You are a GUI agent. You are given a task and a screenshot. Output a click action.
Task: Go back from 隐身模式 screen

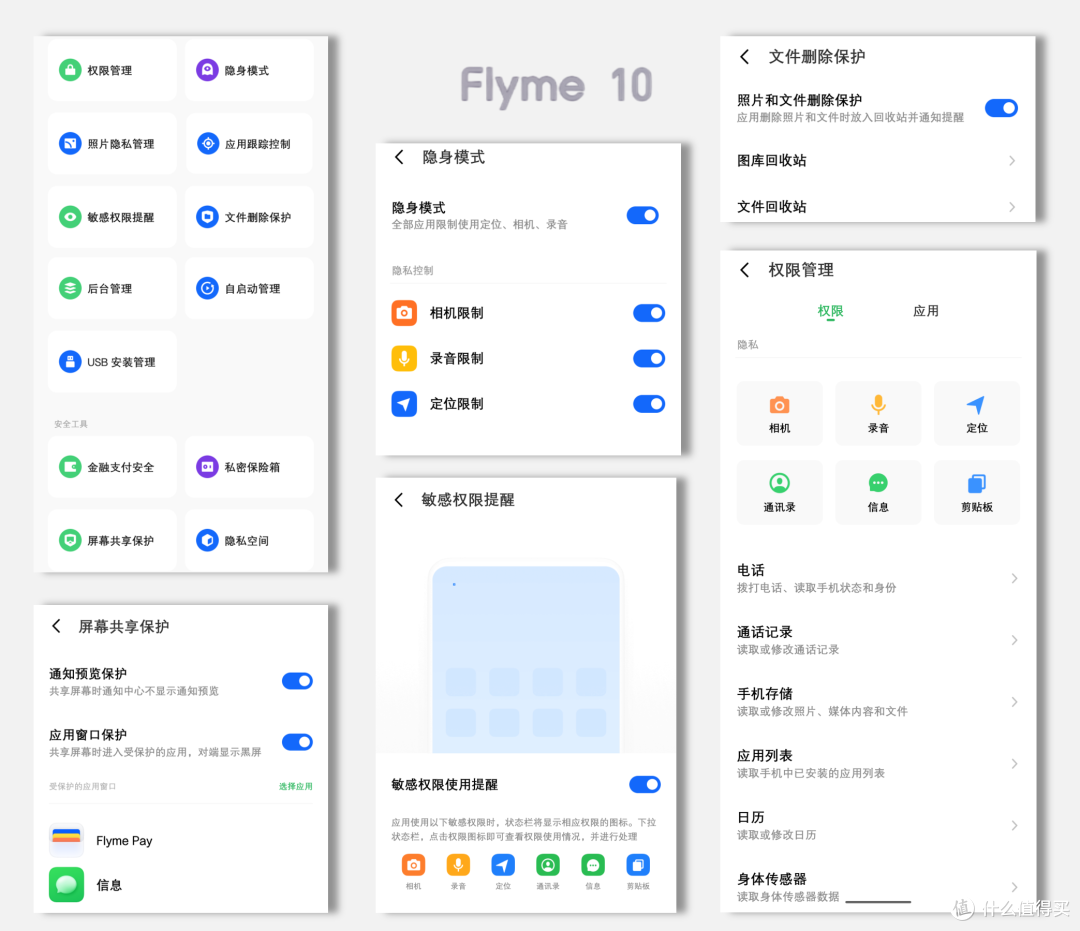click(x=399, y=157)
